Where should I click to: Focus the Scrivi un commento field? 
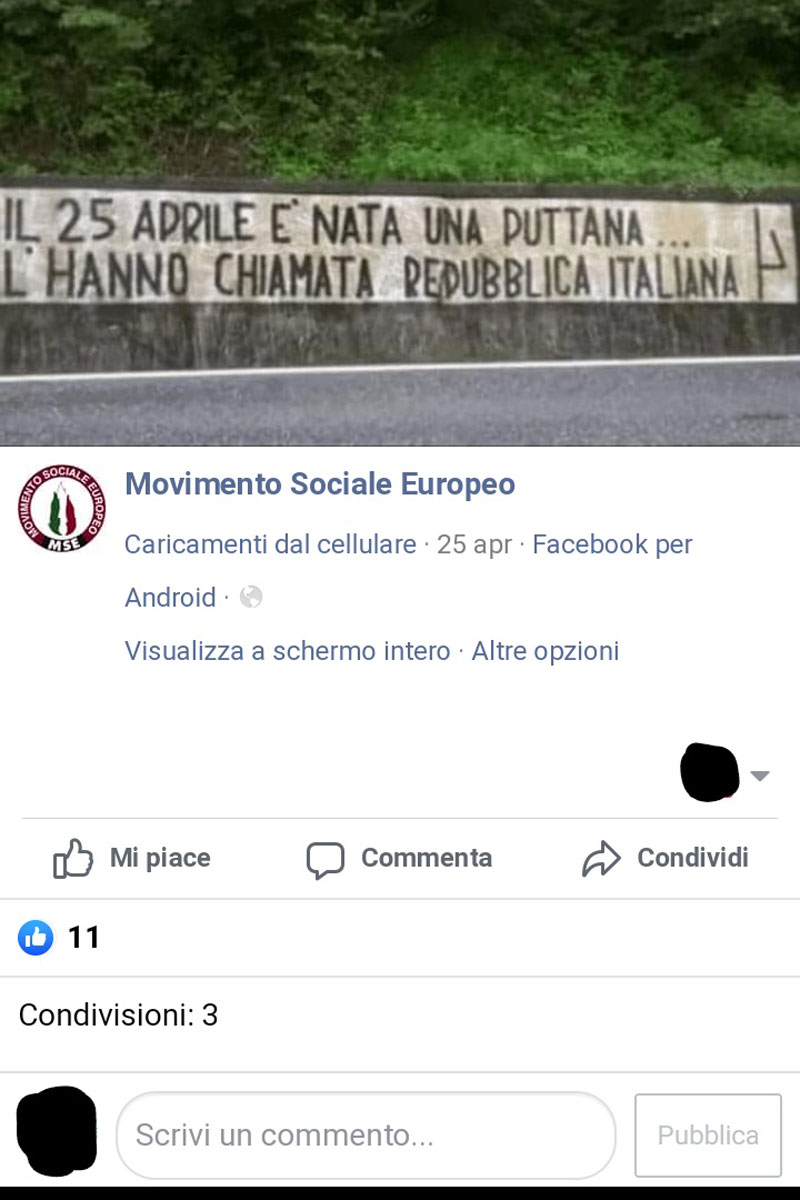coord(366,1135)
